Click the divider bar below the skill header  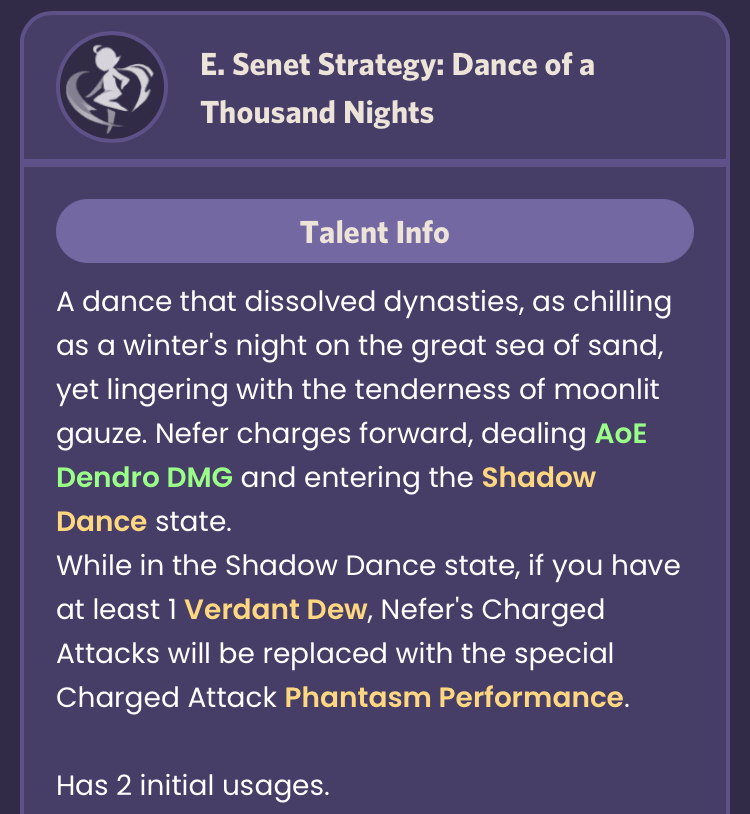point(375,163)
